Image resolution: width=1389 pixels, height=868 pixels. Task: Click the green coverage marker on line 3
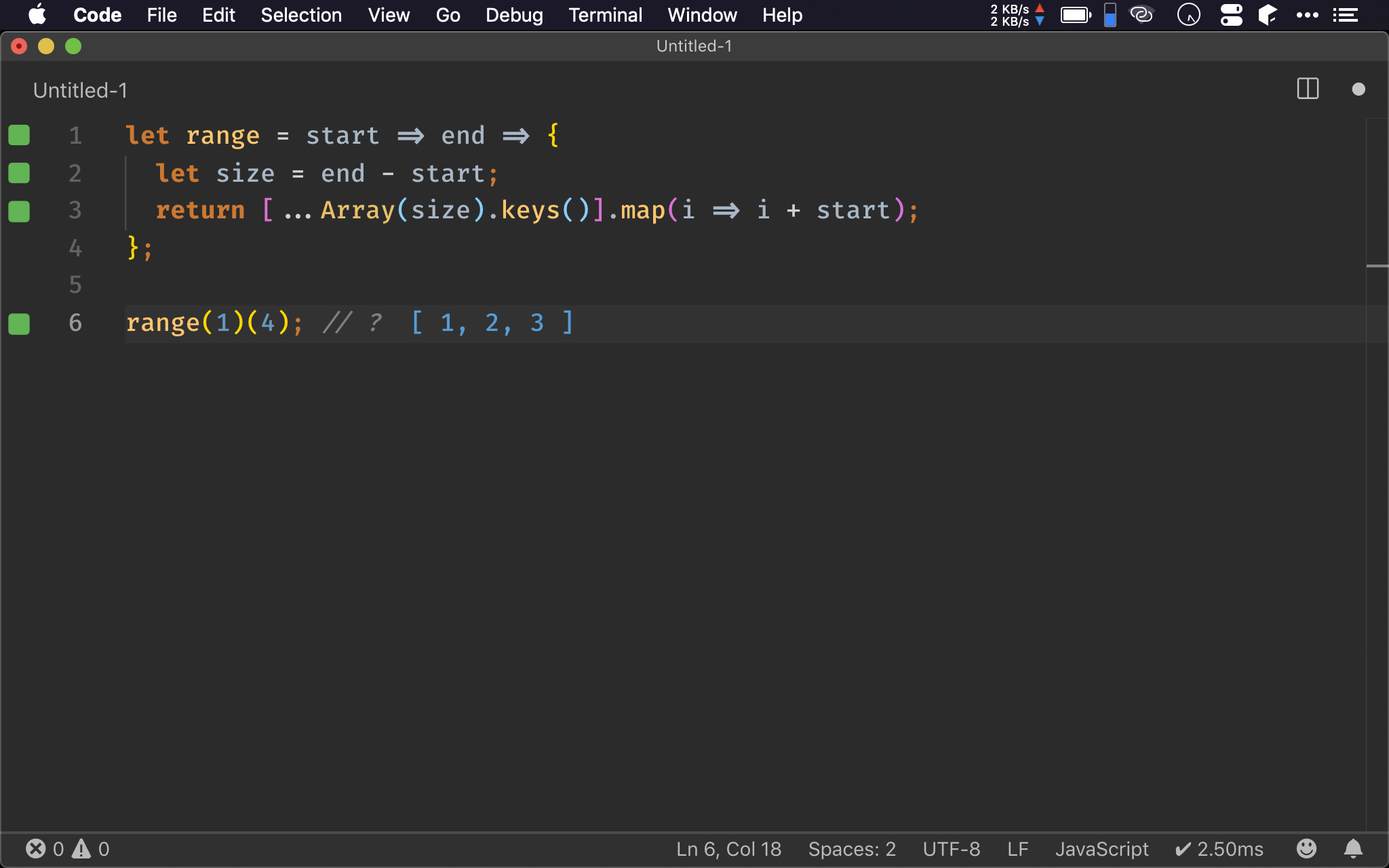[19, 211]
